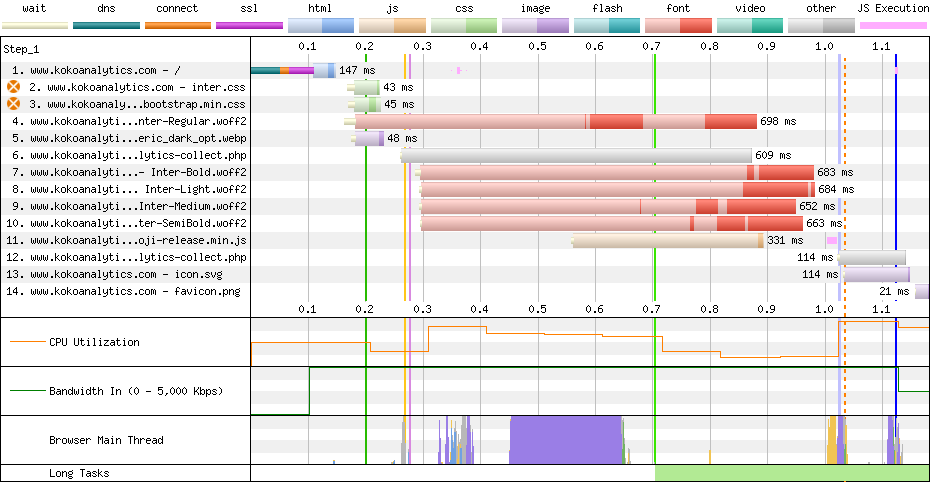
Task: Click the JS Execution legend color bar
Action: click(893, 25)
